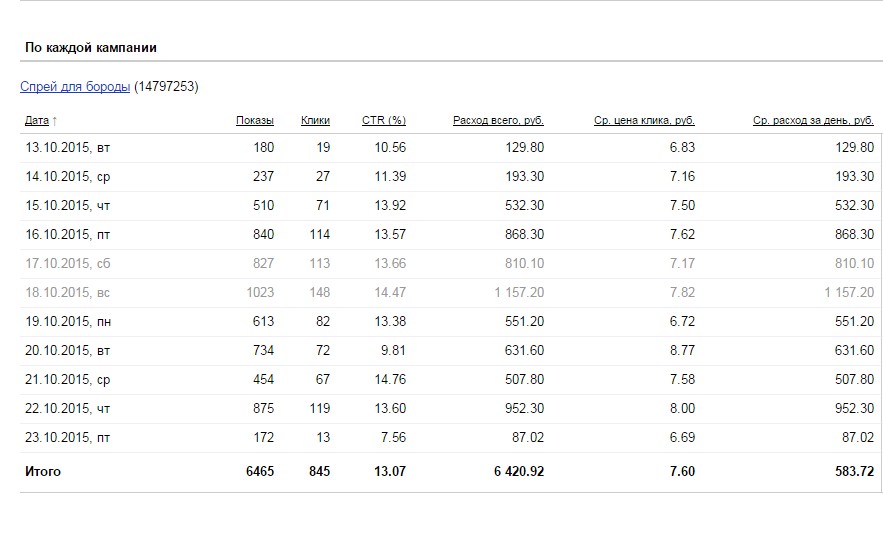Screen dimensions: 883x540
Task: Click the По каждой кампании section heading
Action: click(x=90, y=47)
